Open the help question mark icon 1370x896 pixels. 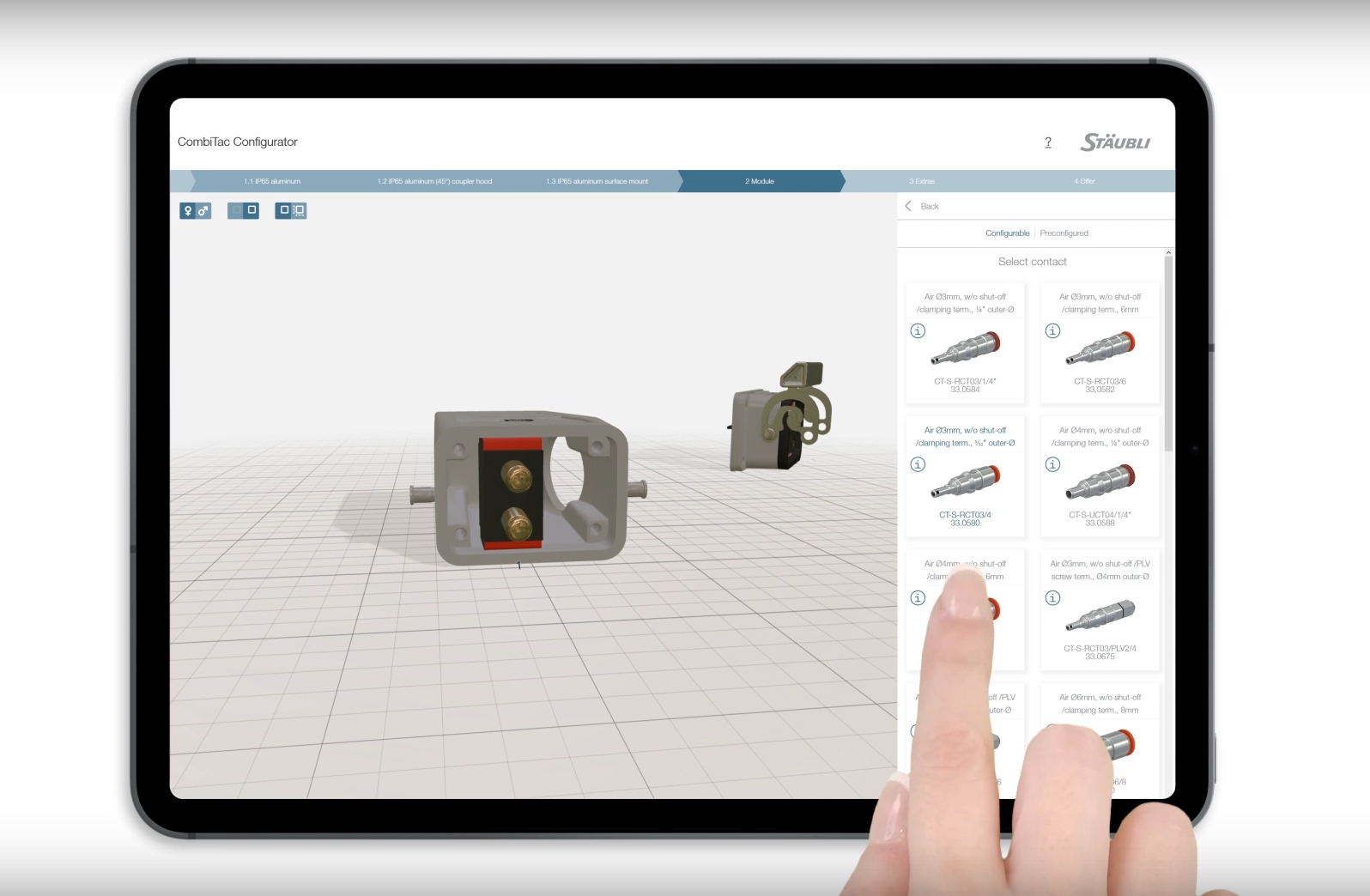(1047, 142)
